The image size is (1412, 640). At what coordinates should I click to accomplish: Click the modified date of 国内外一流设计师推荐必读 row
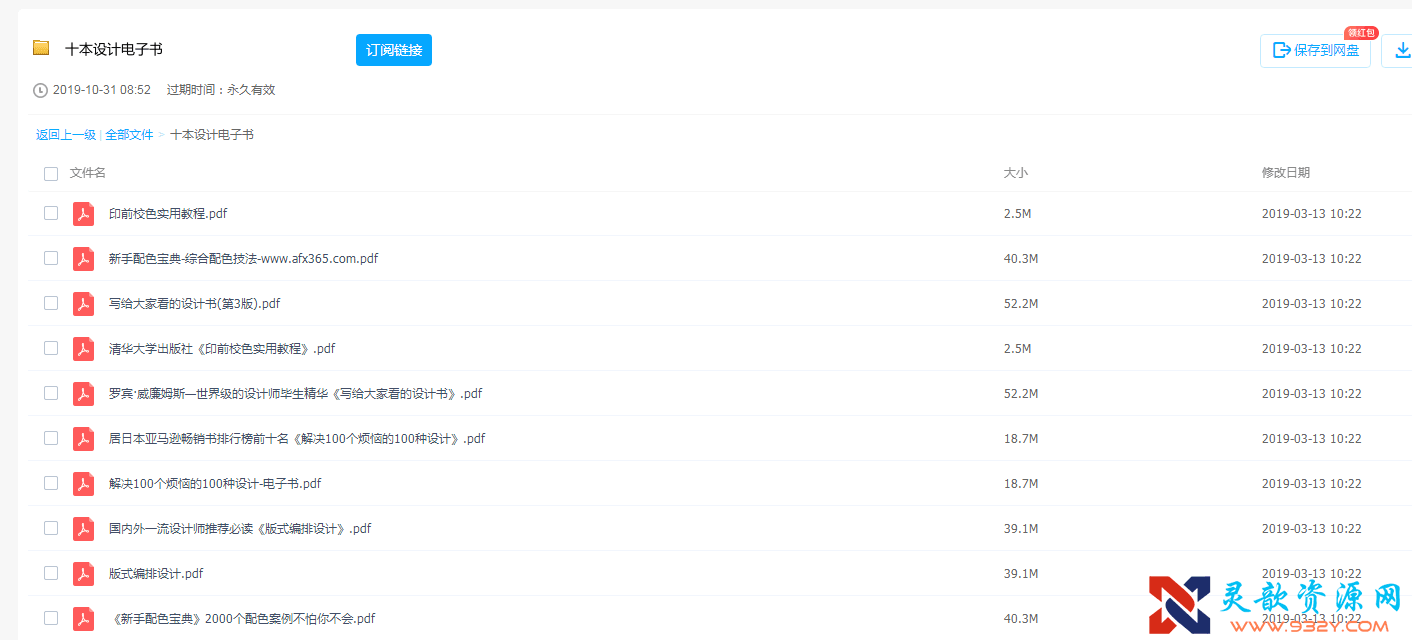pos(1312,529)
